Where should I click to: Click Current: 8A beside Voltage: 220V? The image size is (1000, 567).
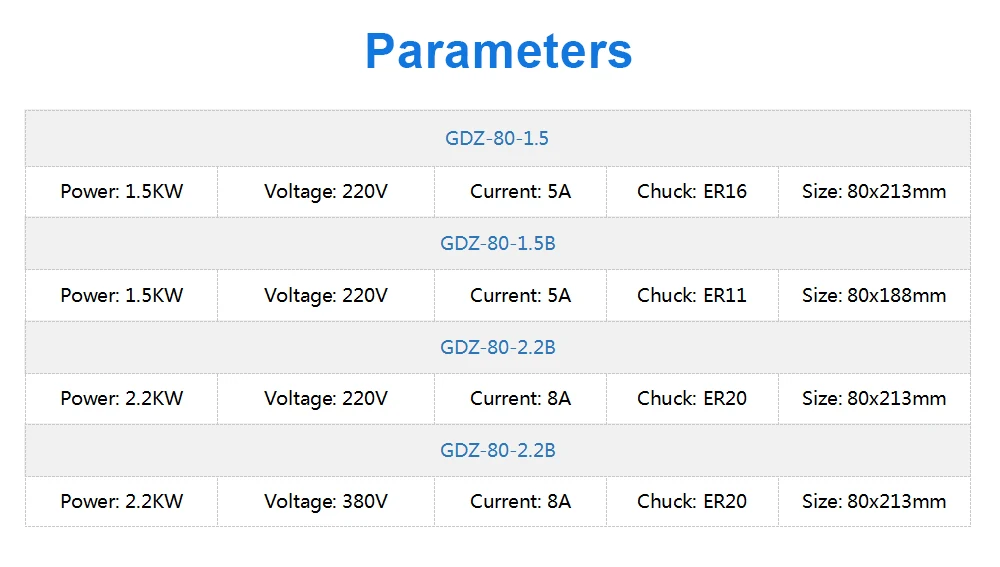[x=520, y=399]
